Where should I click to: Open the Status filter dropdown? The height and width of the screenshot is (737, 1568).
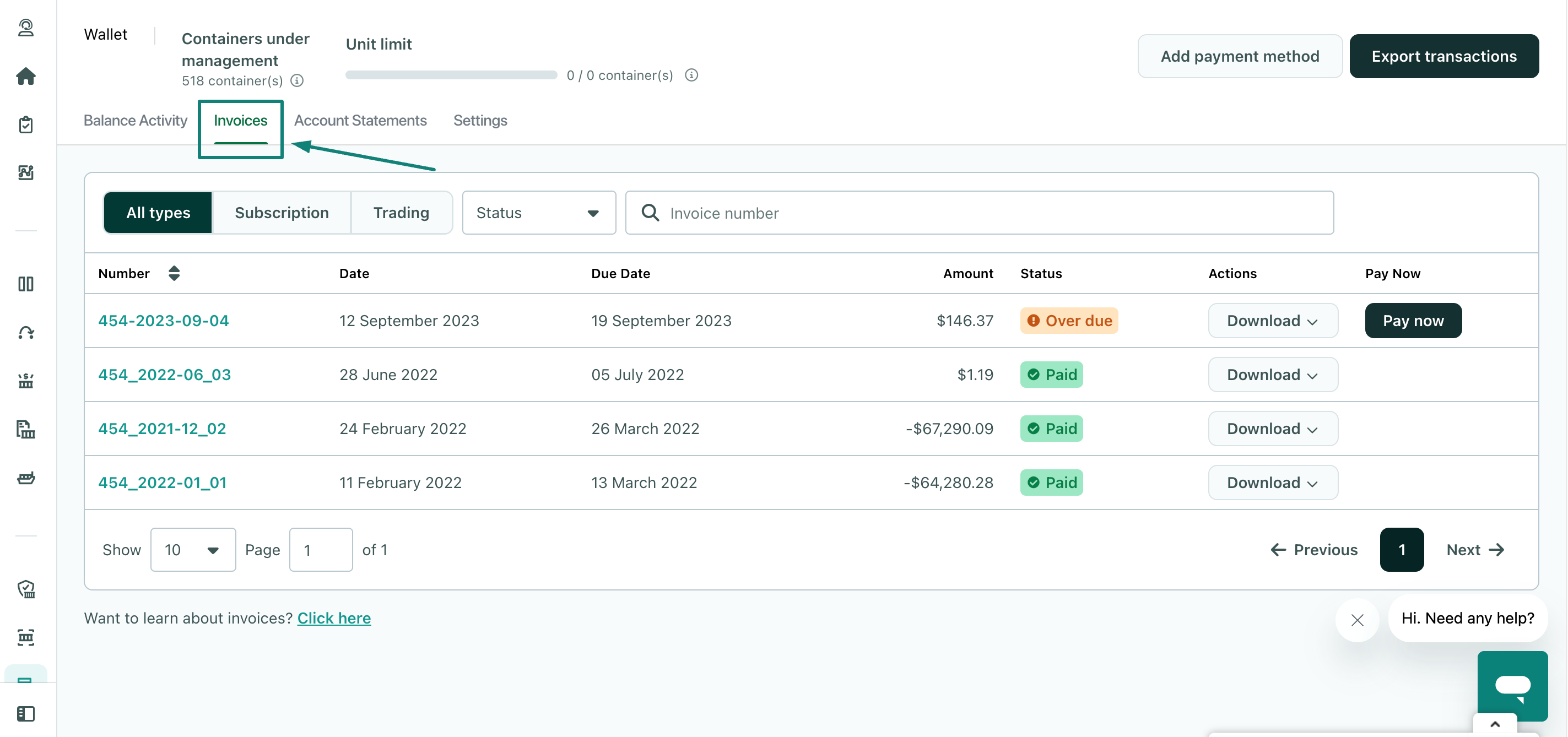pos(539,213)
